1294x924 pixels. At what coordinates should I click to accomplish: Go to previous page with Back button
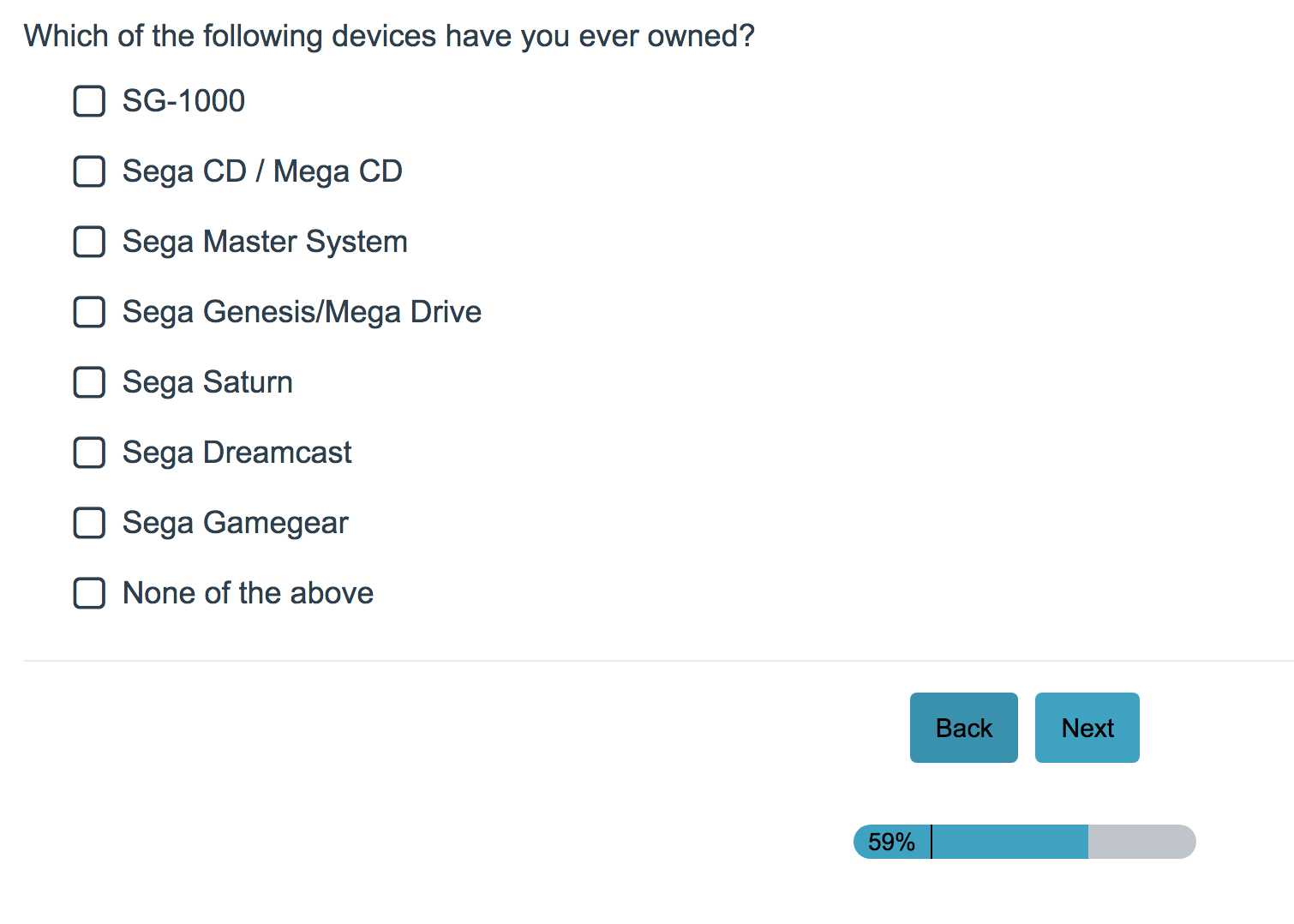(963, 728)
